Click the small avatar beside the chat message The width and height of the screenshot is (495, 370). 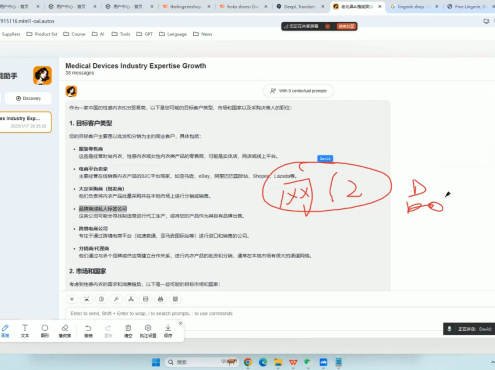pyautogui.click(x=71, y=91)
